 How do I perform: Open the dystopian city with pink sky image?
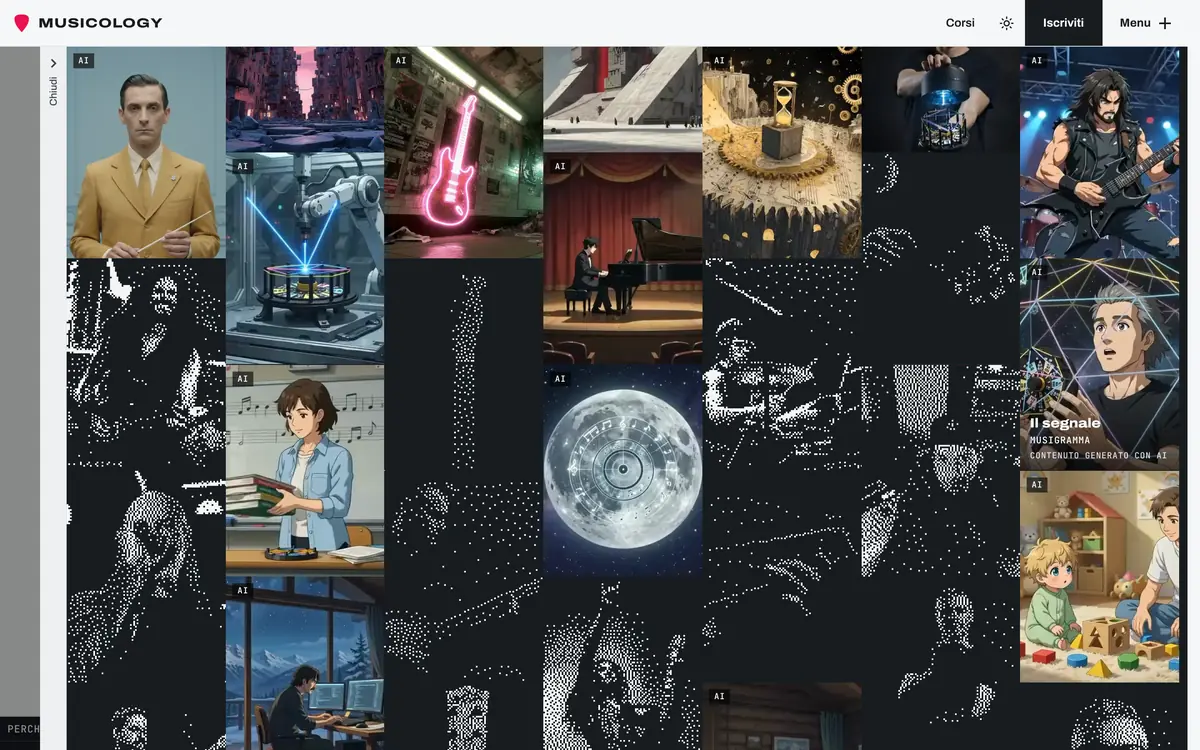click(305, 100)
